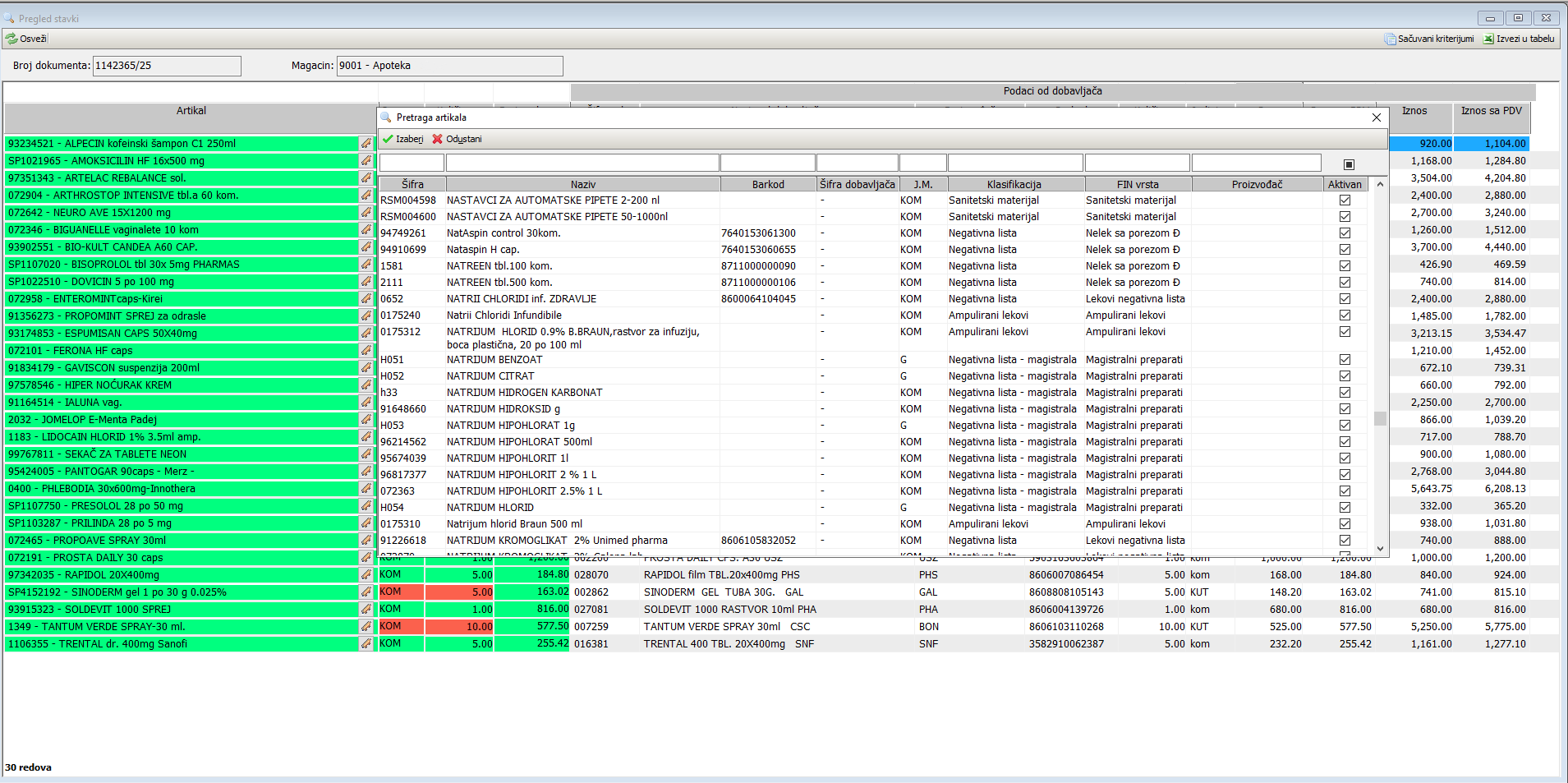
Task: Open Sačuvani kriterijumi saved criteria
Action: pyautogui.click(x=1390, y=39)
